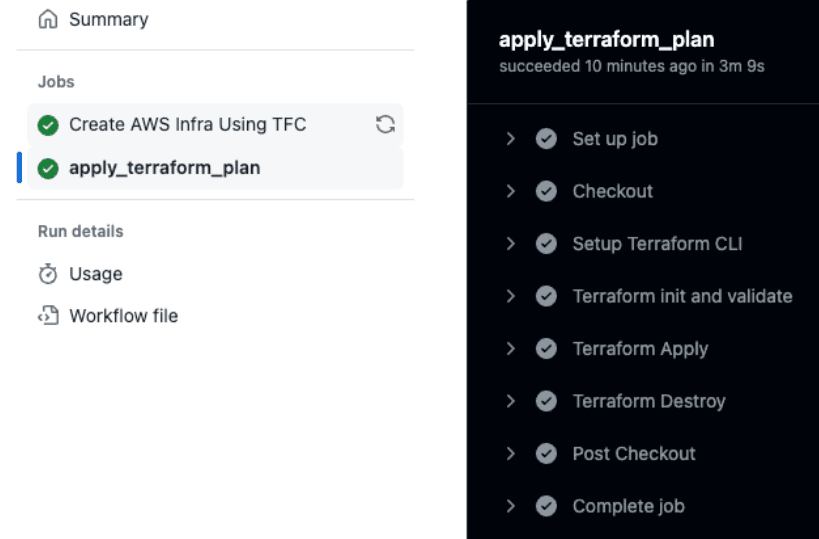Viewport: 819px width, 539px height.
Task: Expand the Set up job step
Action: coord(511,139)
